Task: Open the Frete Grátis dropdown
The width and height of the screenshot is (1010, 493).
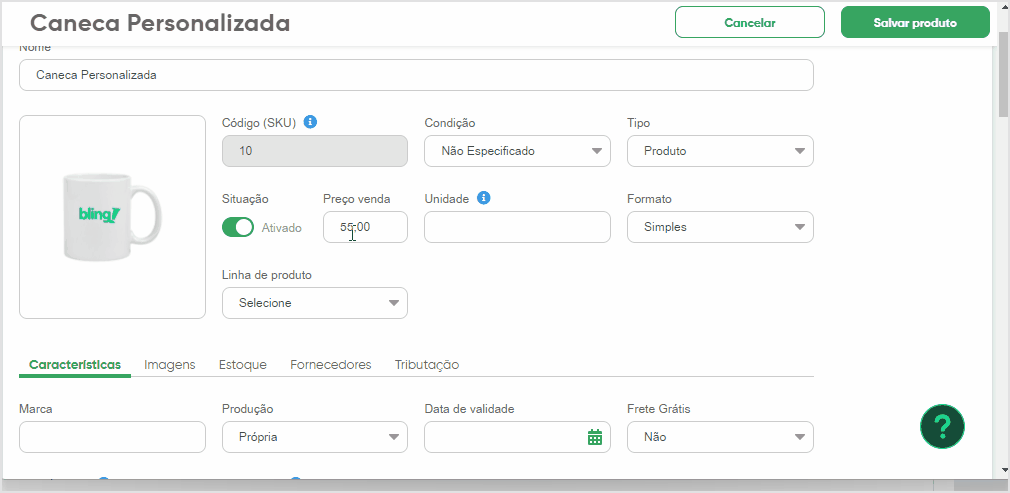Action: (720, 437)
